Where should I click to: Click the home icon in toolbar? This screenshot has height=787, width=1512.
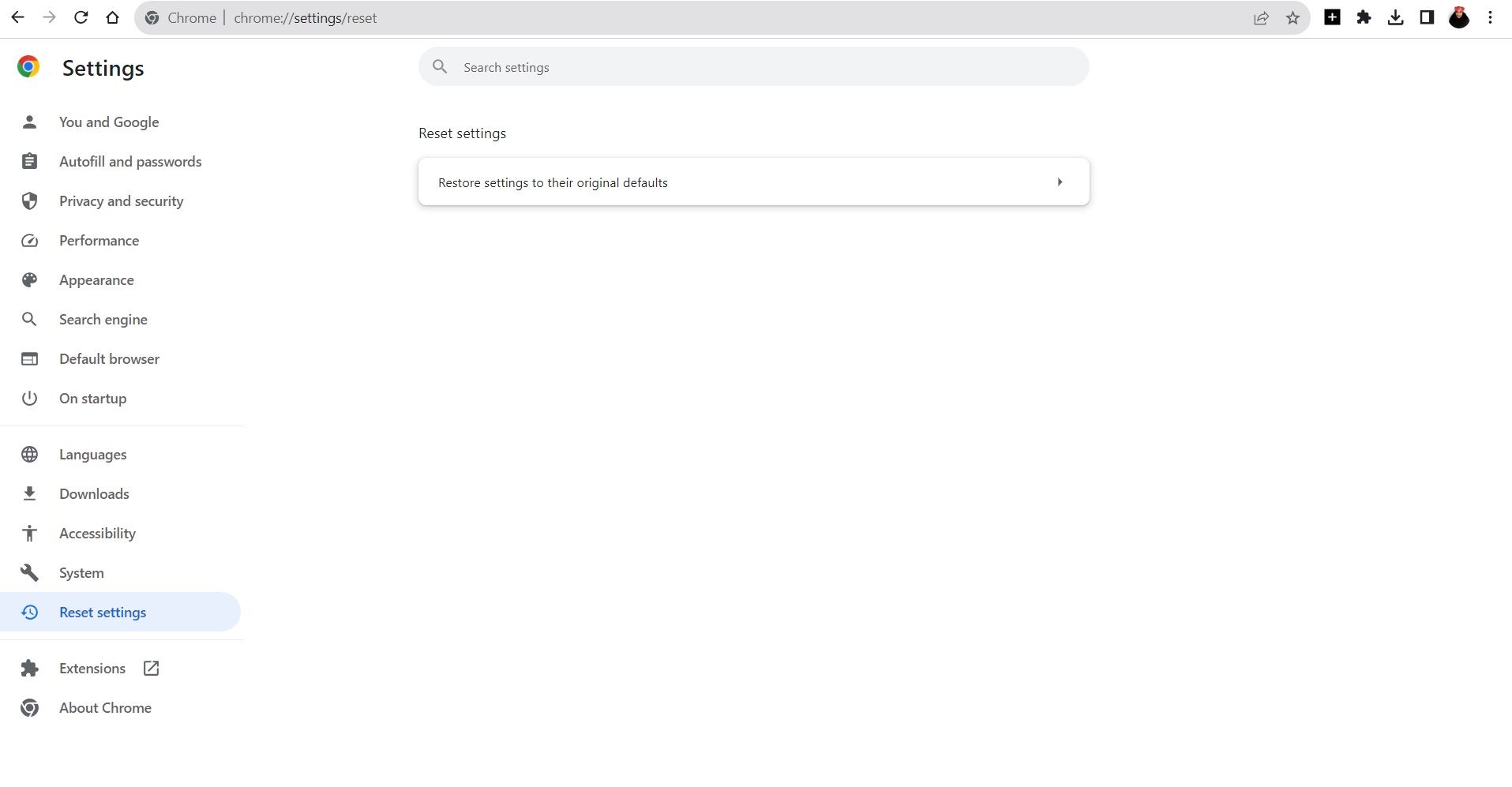click(112, 17)
